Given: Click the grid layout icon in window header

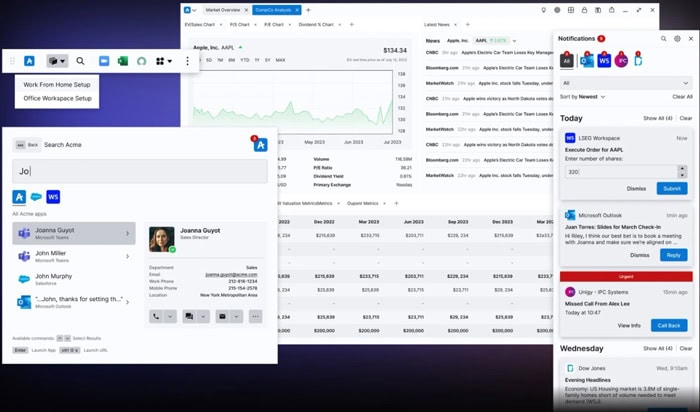Looking at the screenshot, I should coord(571,10).
